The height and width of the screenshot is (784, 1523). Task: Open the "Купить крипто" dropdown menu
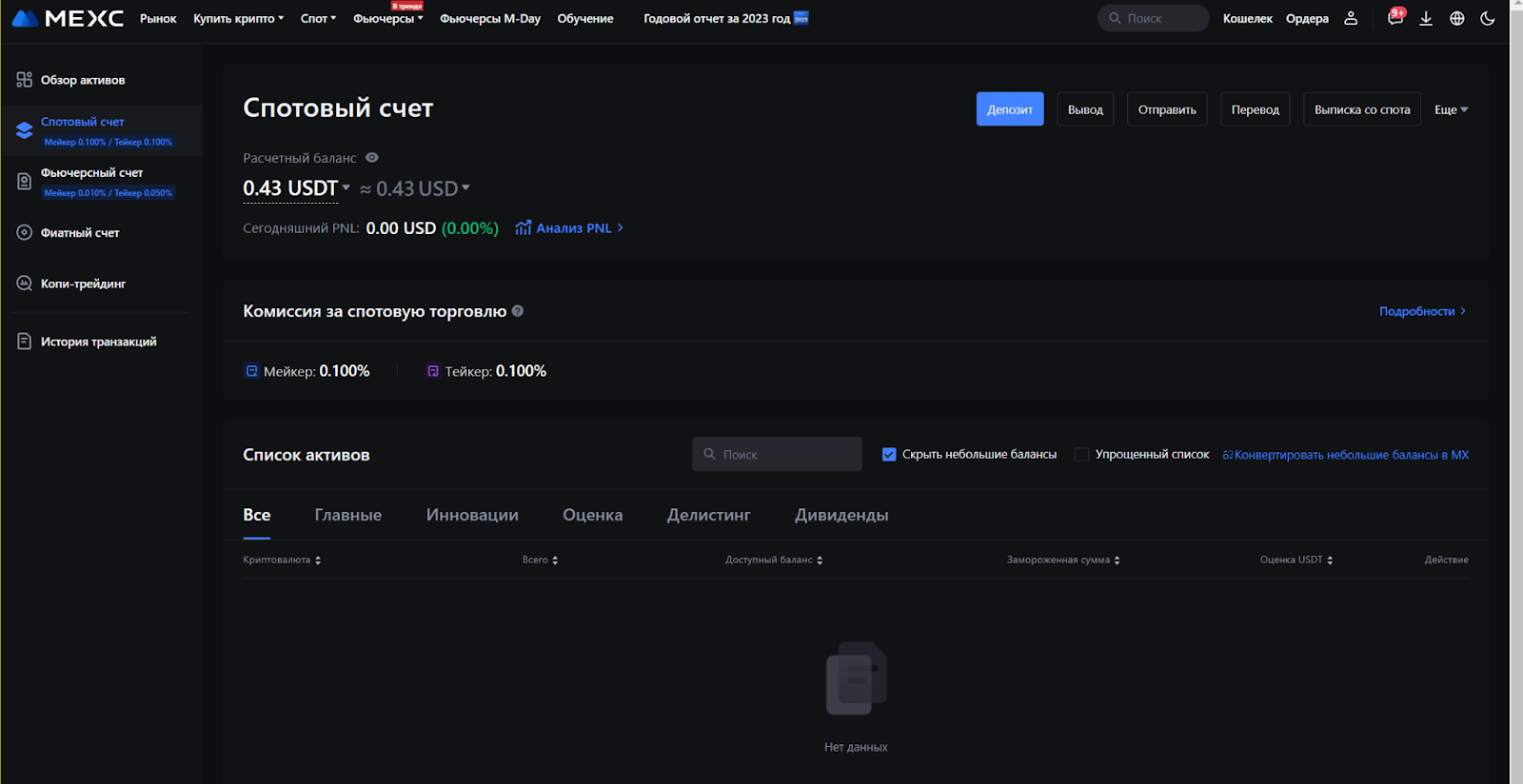tap(238, 18)
